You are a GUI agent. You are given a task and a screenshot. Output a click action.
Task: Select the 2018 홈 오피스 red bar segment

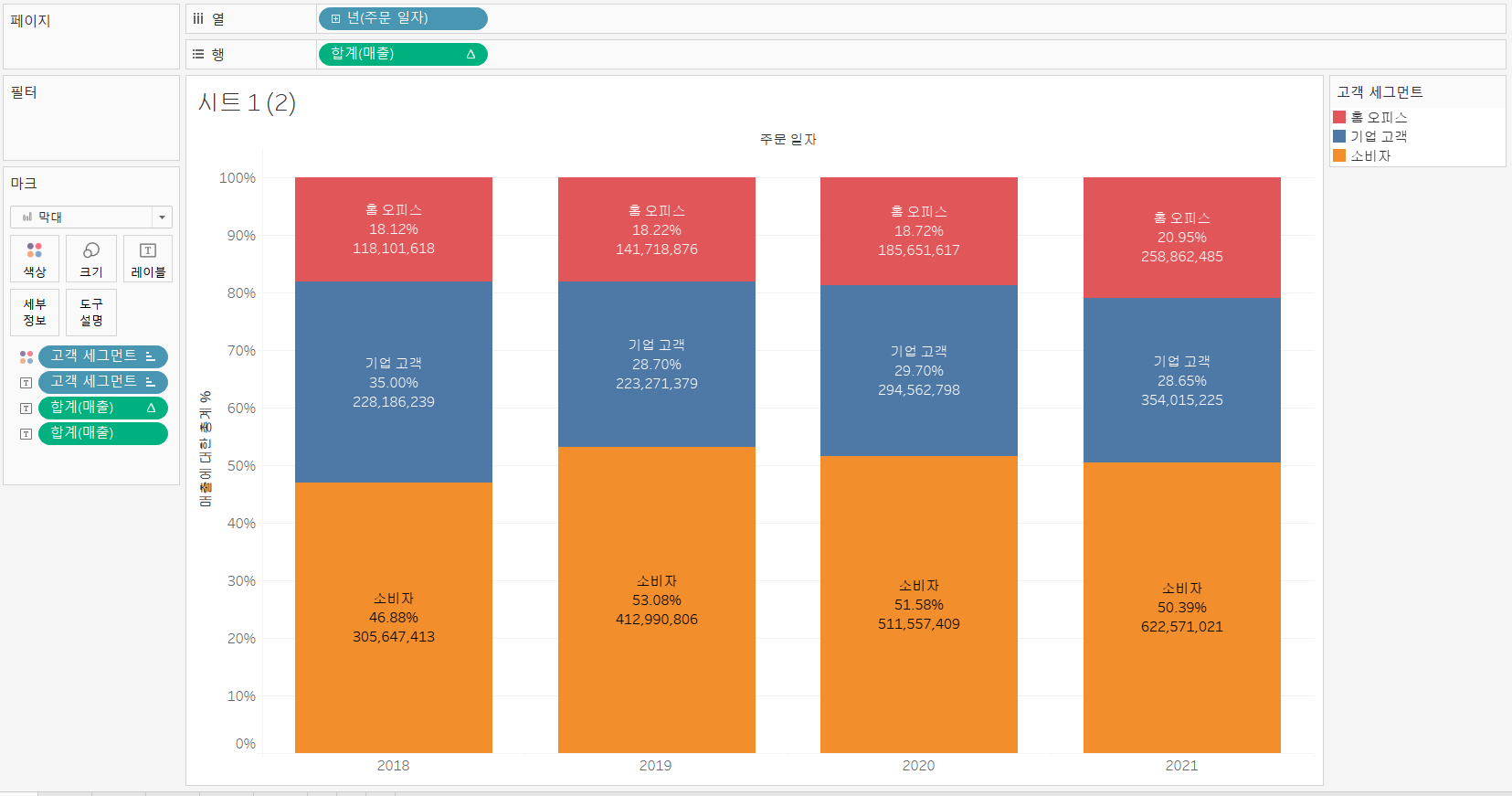click(x=394, y=229)
